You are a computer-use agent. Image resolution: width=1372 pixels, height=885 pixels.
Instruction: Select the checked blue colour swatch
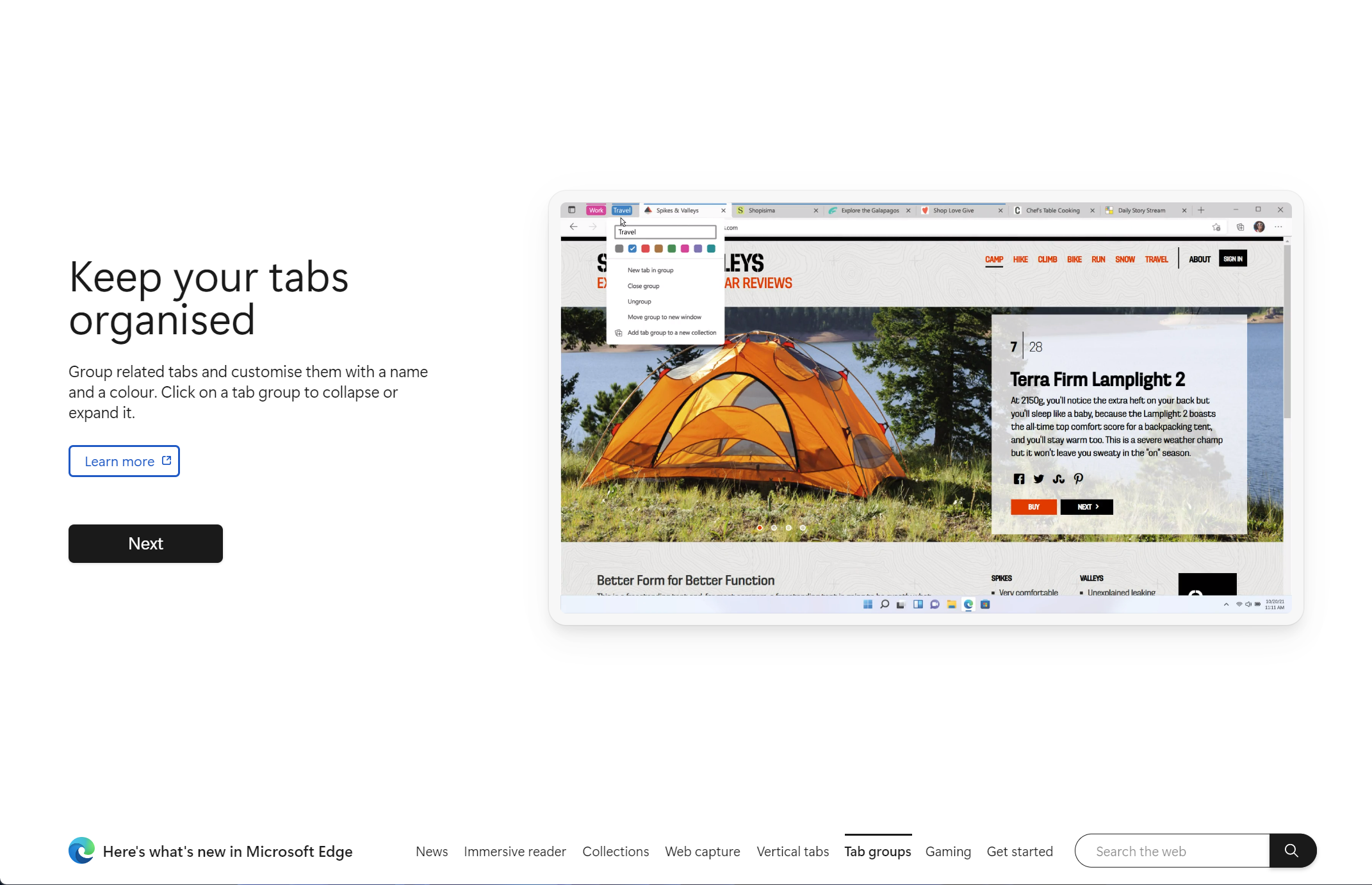[632, 249]
